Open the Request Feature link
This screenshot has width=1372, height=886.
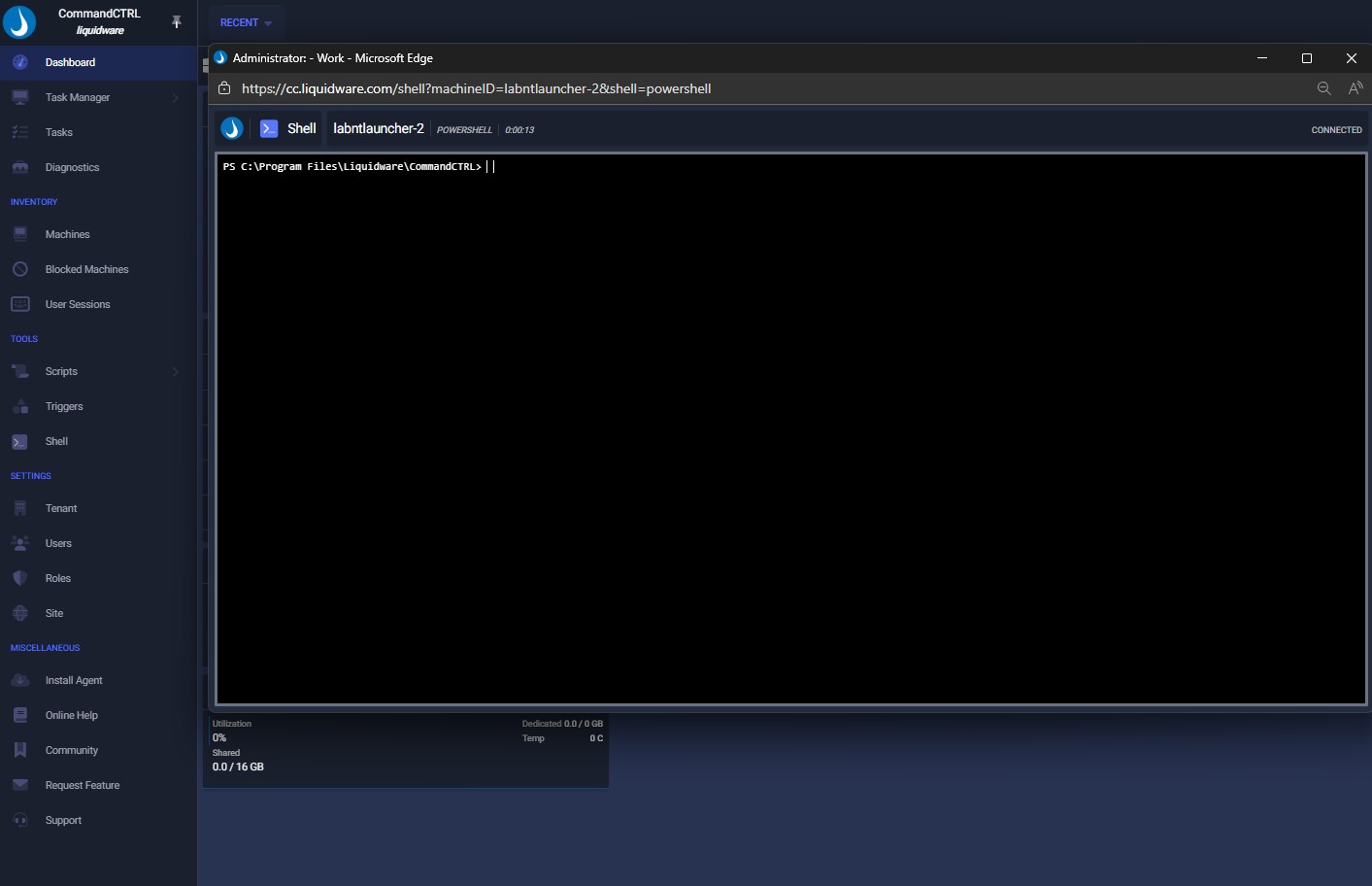(x=83, y=785)
